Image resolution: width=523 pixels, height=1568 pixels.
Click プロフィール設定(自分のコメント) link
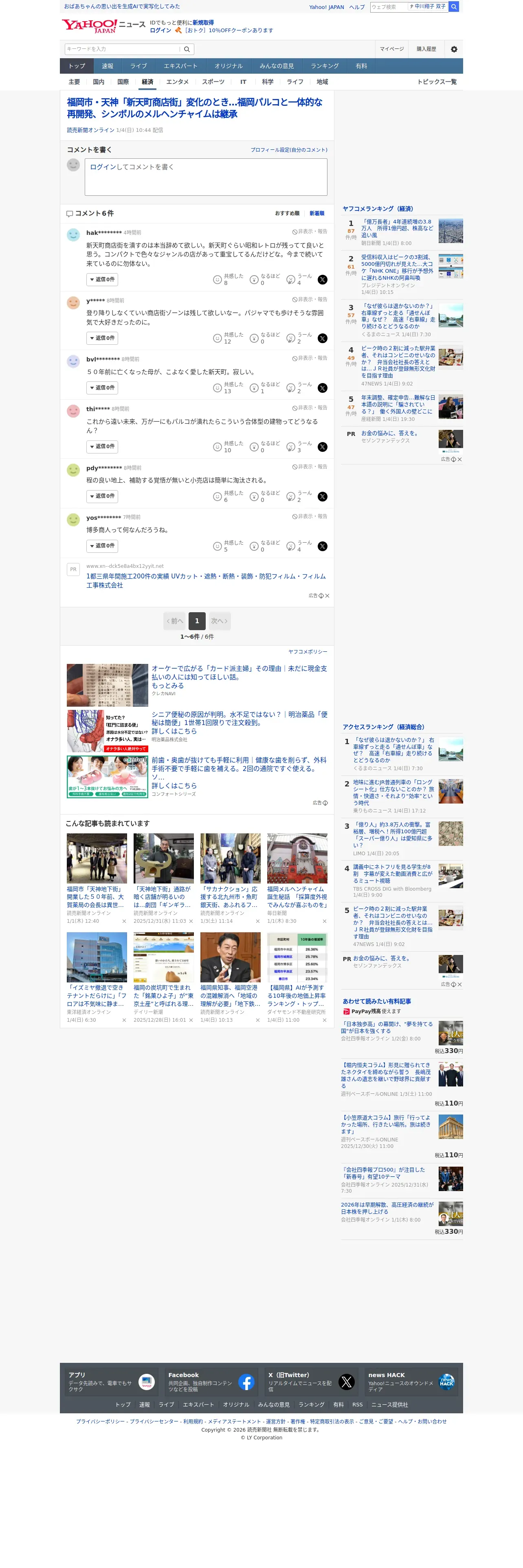pos(289,150)
